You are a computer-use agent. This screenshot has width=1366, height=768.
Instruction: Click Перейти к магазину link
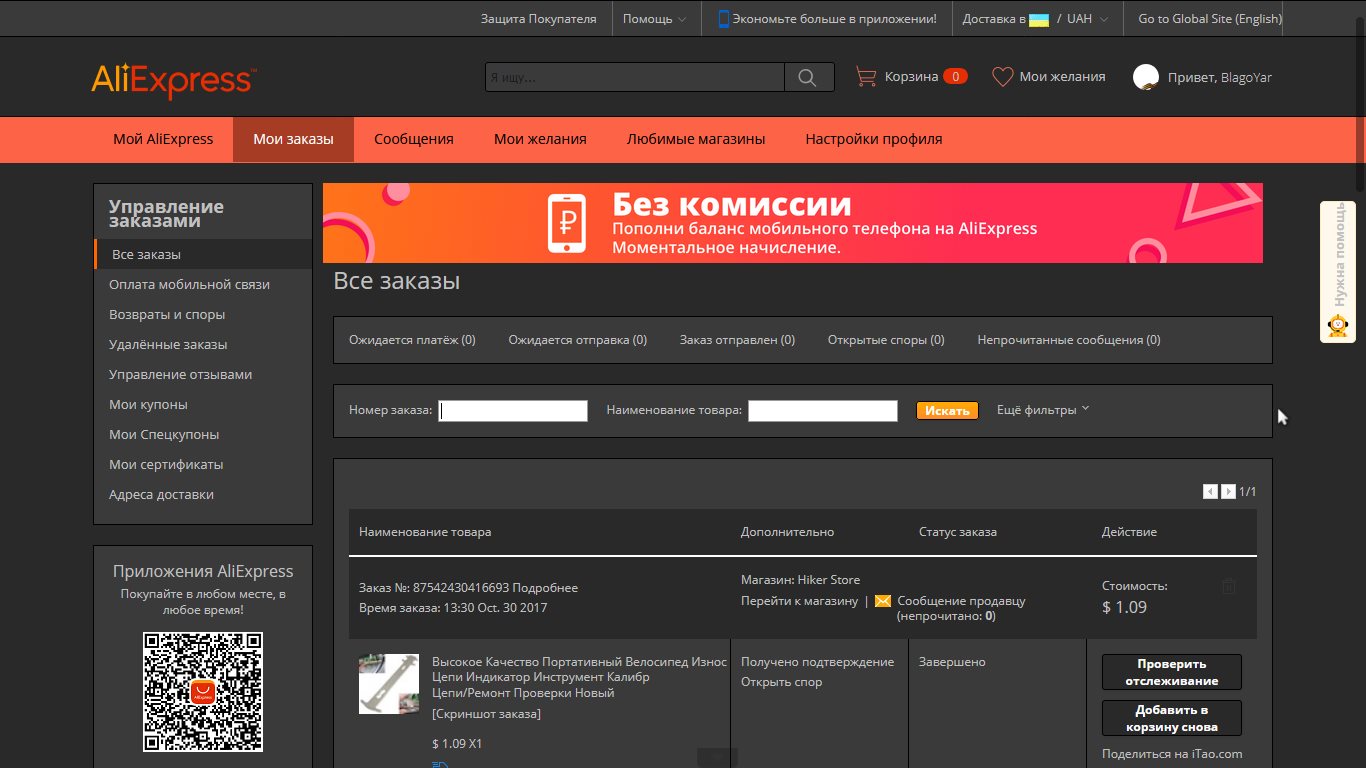tap(799, 601)
